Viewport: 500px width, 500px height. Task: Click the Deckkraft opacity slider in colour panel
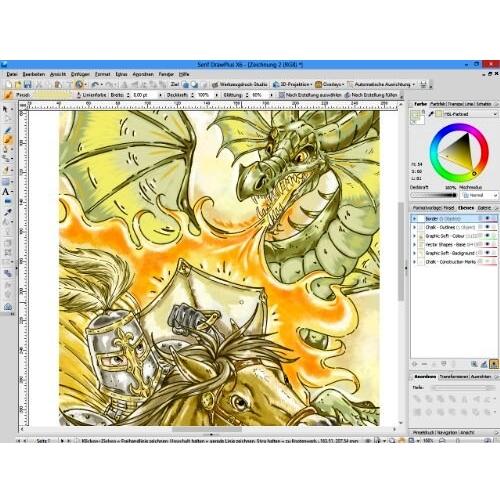433,195
